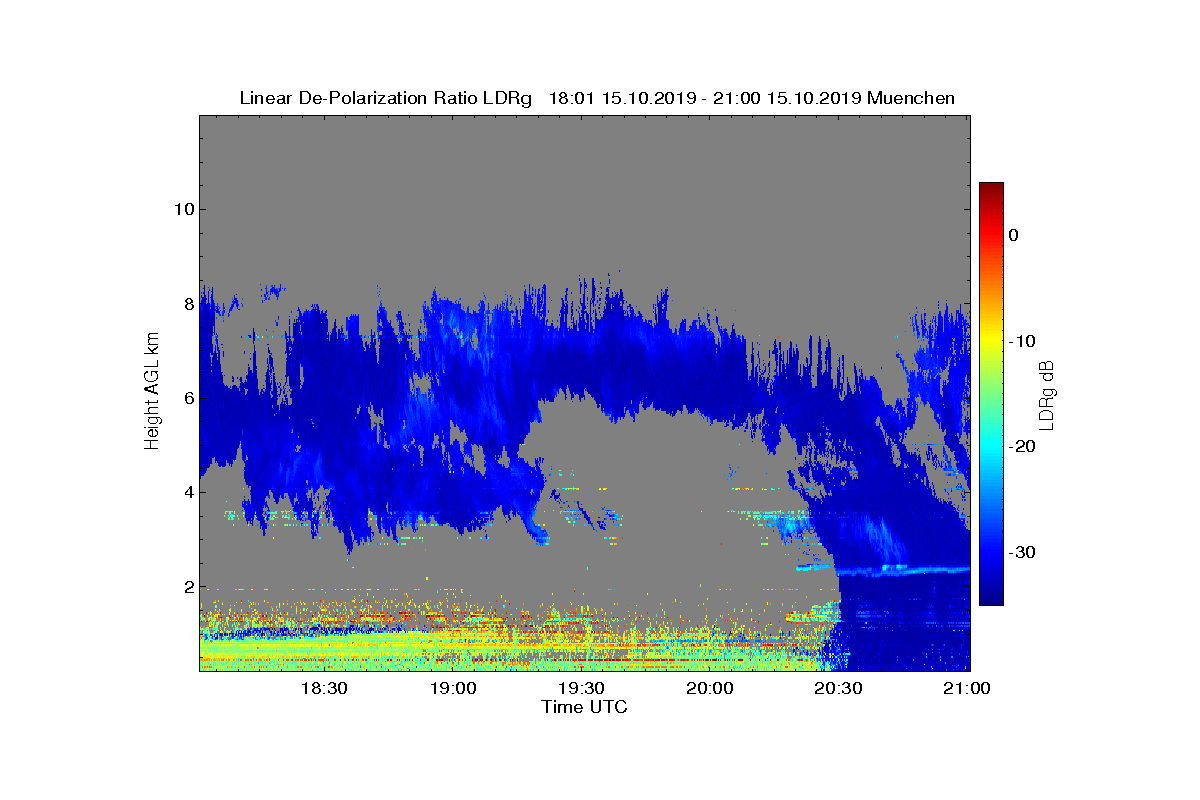The height and width of the screenshot is (800, 1200).
Task: Click the colorbar value 0
Action: pyautogui.click(x=1013, y=235)
